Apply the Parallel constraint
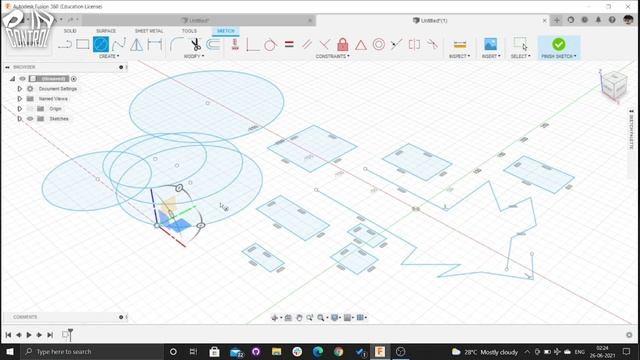 pyautogui.click(x=307, y=44)
